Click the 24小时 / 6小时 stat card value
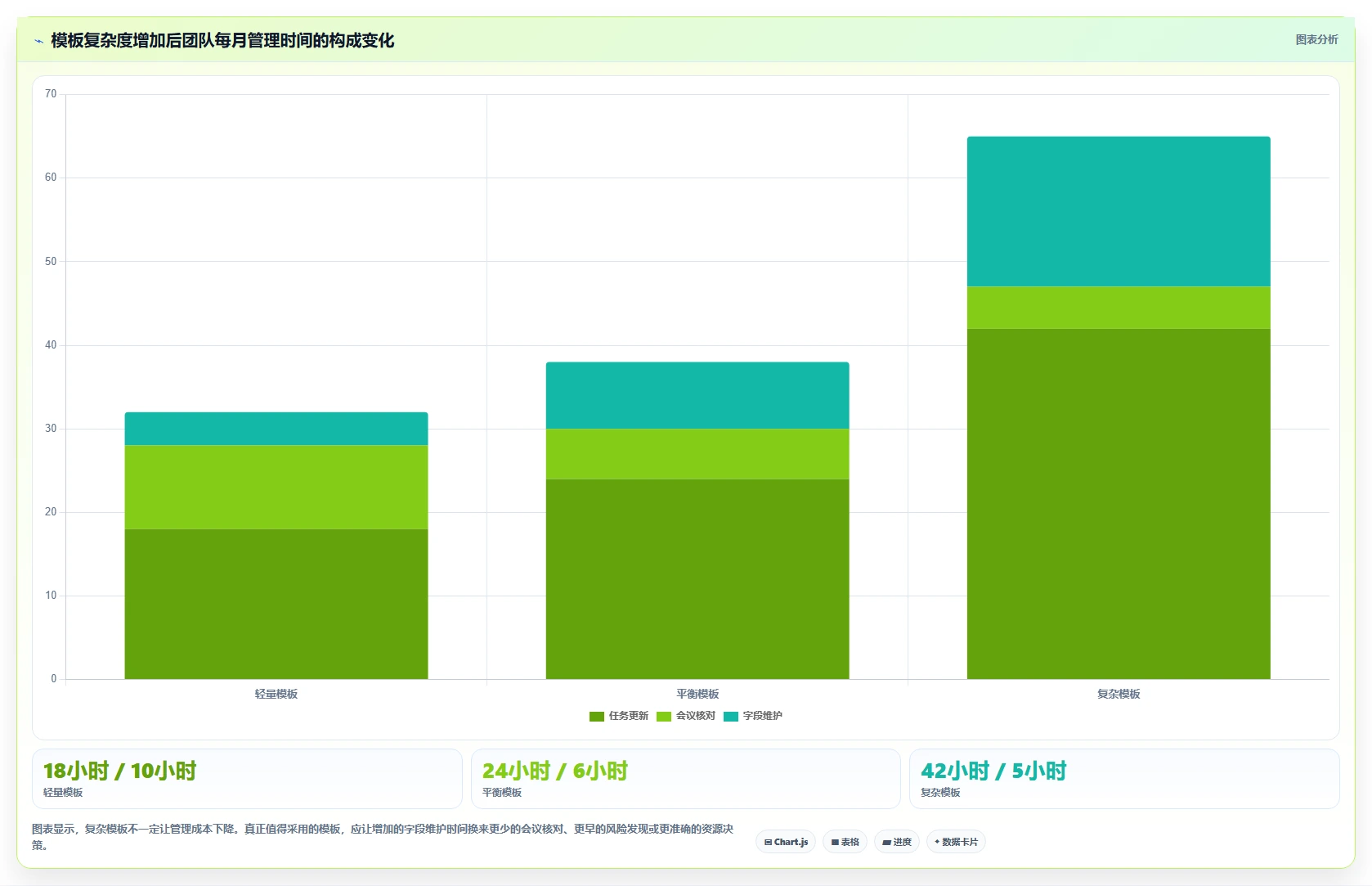This screenshot has width=1372, height=886. point(555,771)
